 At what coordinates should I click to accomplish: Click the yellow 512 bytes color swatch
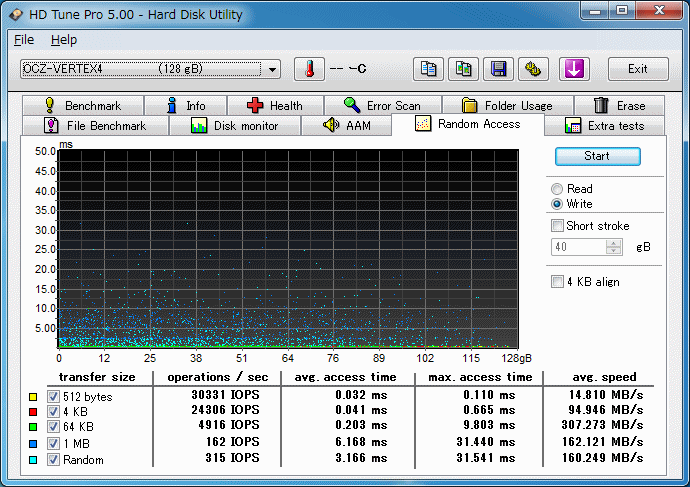click(33, 397)
